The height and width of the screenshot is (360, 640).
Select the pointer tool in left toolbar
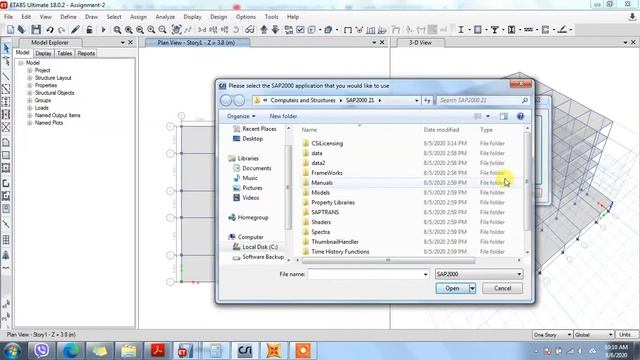(6, 48)
